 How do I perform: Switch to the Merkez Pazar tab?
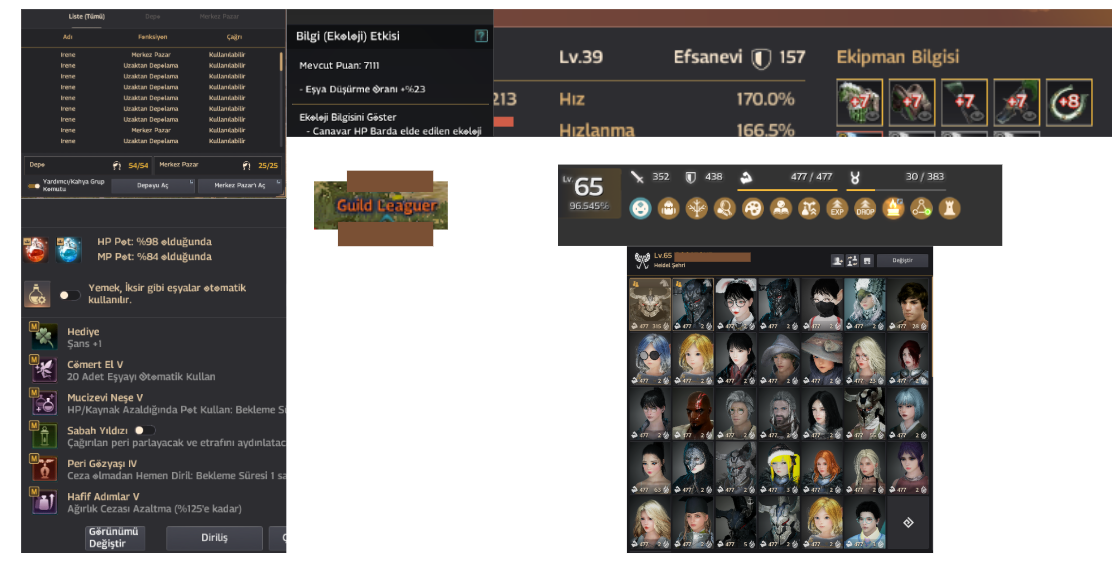219,16
